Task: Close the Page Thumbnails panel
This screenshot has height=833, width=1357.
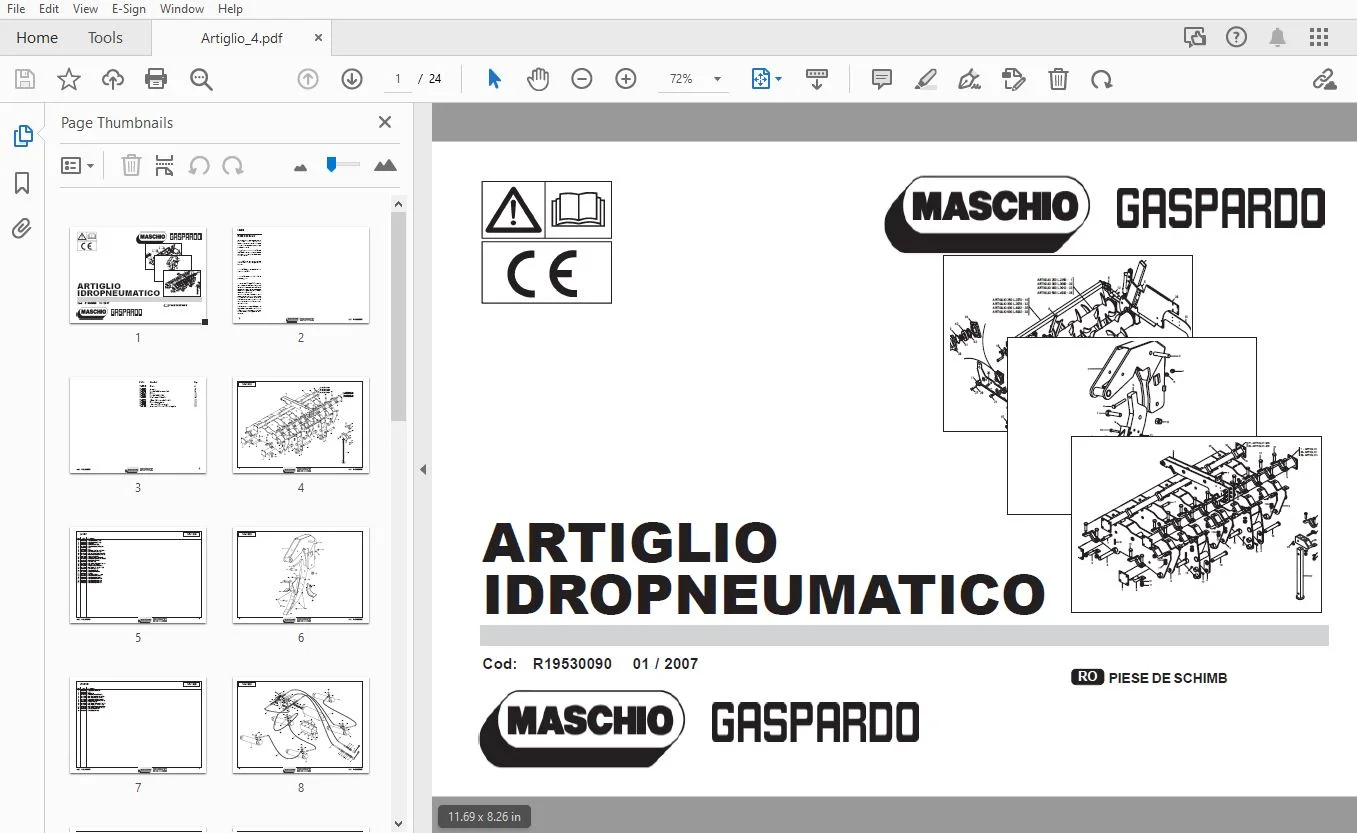Action: [x=385, y=122]
